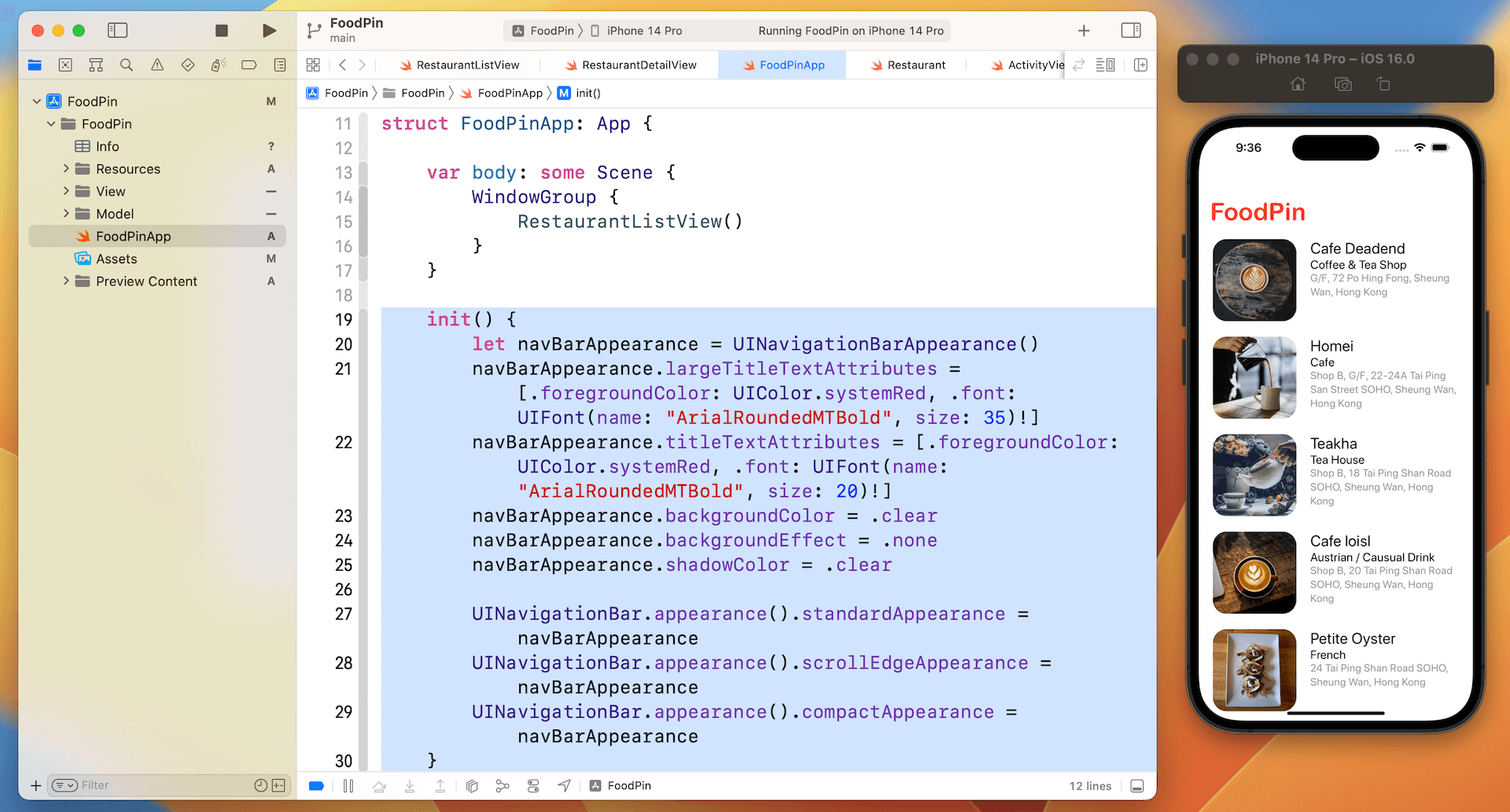Click the Debug Memory Graph icon
Screen dimensions: 1510x812
(503, 785)
